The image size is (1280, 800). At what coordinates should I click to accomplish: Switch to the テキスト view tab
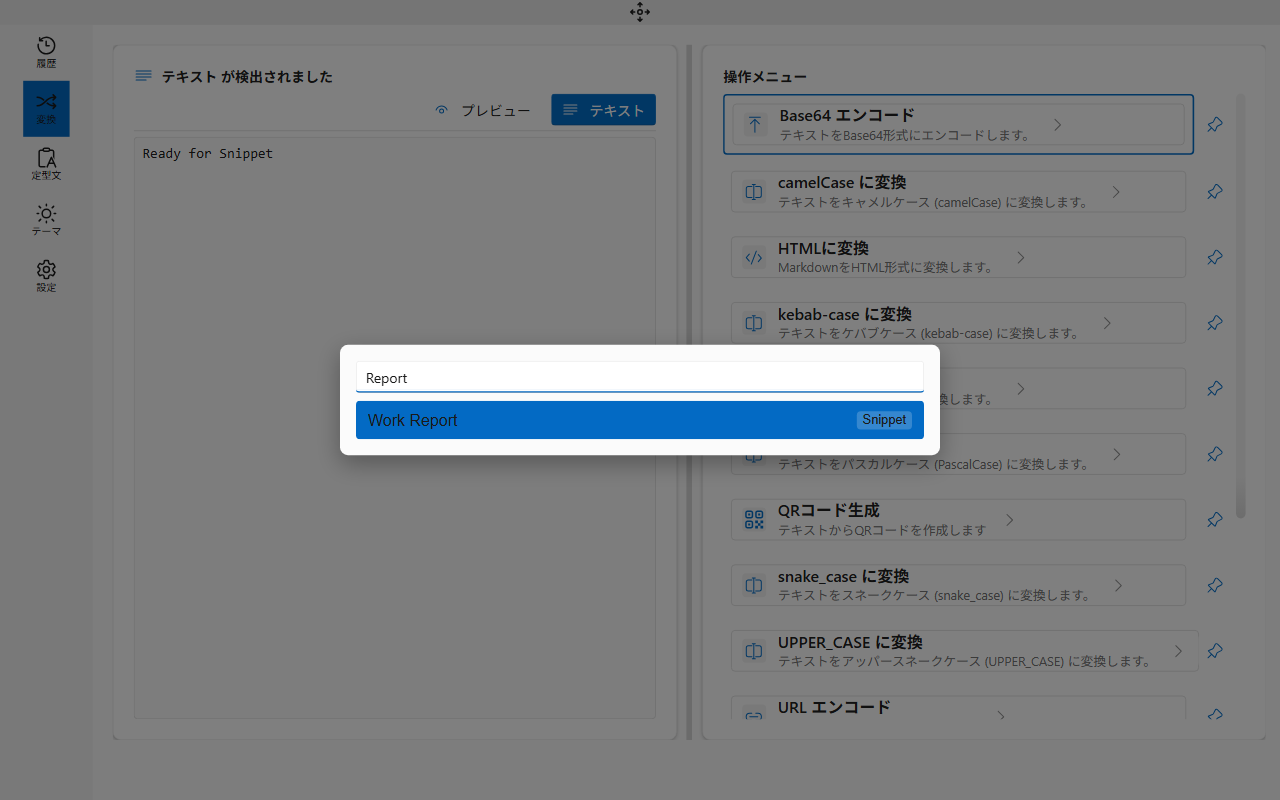tap(603, 109)
